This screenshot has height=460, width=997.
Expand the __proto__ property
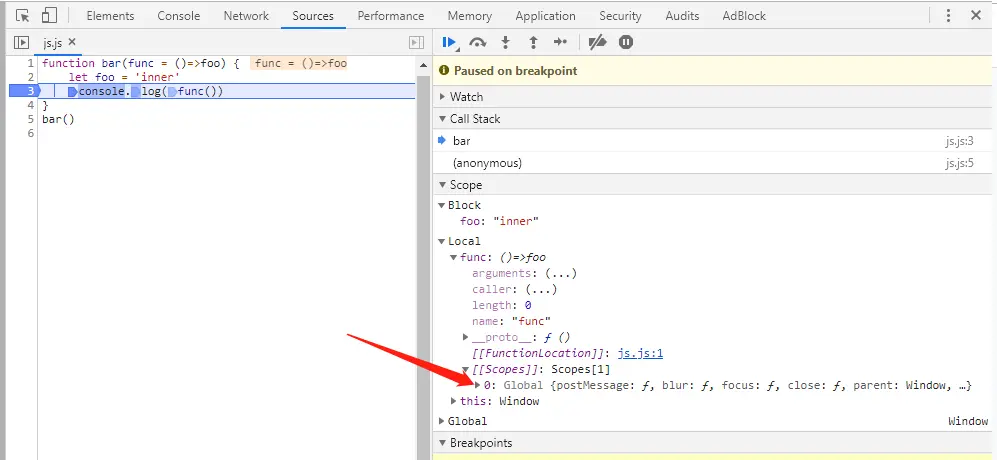[465, 337]
